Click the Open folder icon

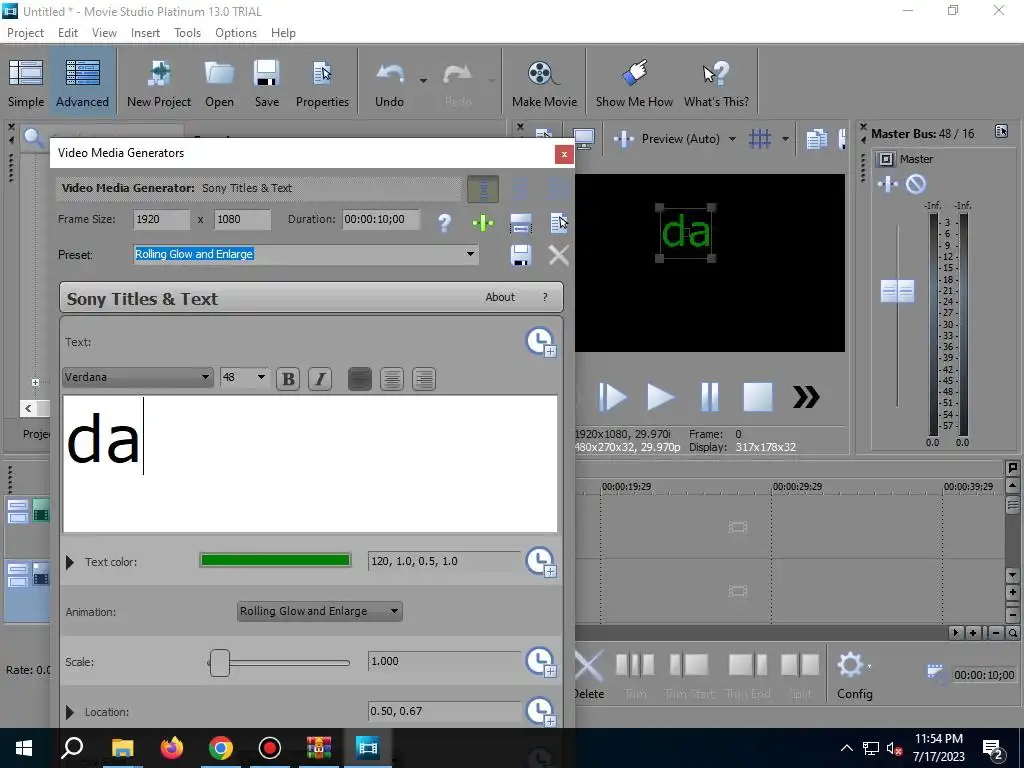click(219, 83)
